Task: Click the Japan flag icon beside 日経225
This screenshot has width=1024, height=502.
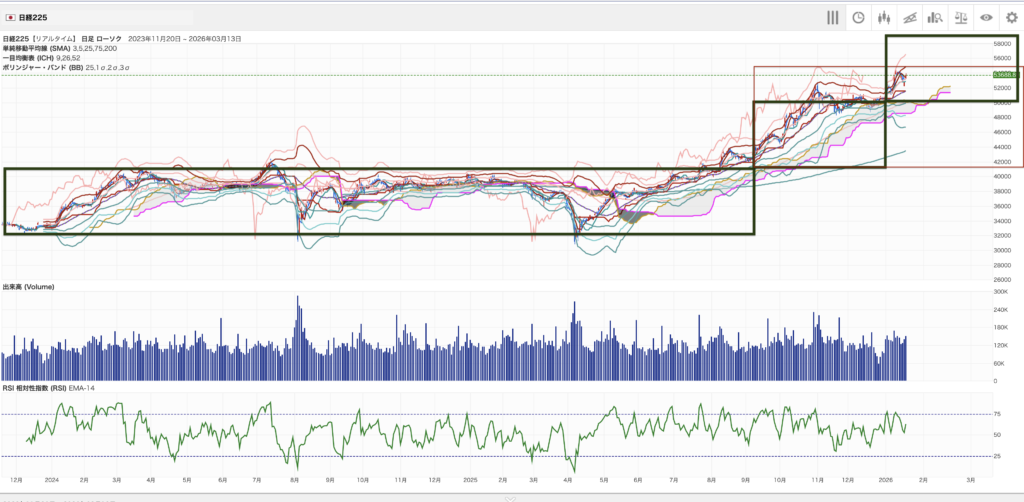Action: [x=10, y=17]
